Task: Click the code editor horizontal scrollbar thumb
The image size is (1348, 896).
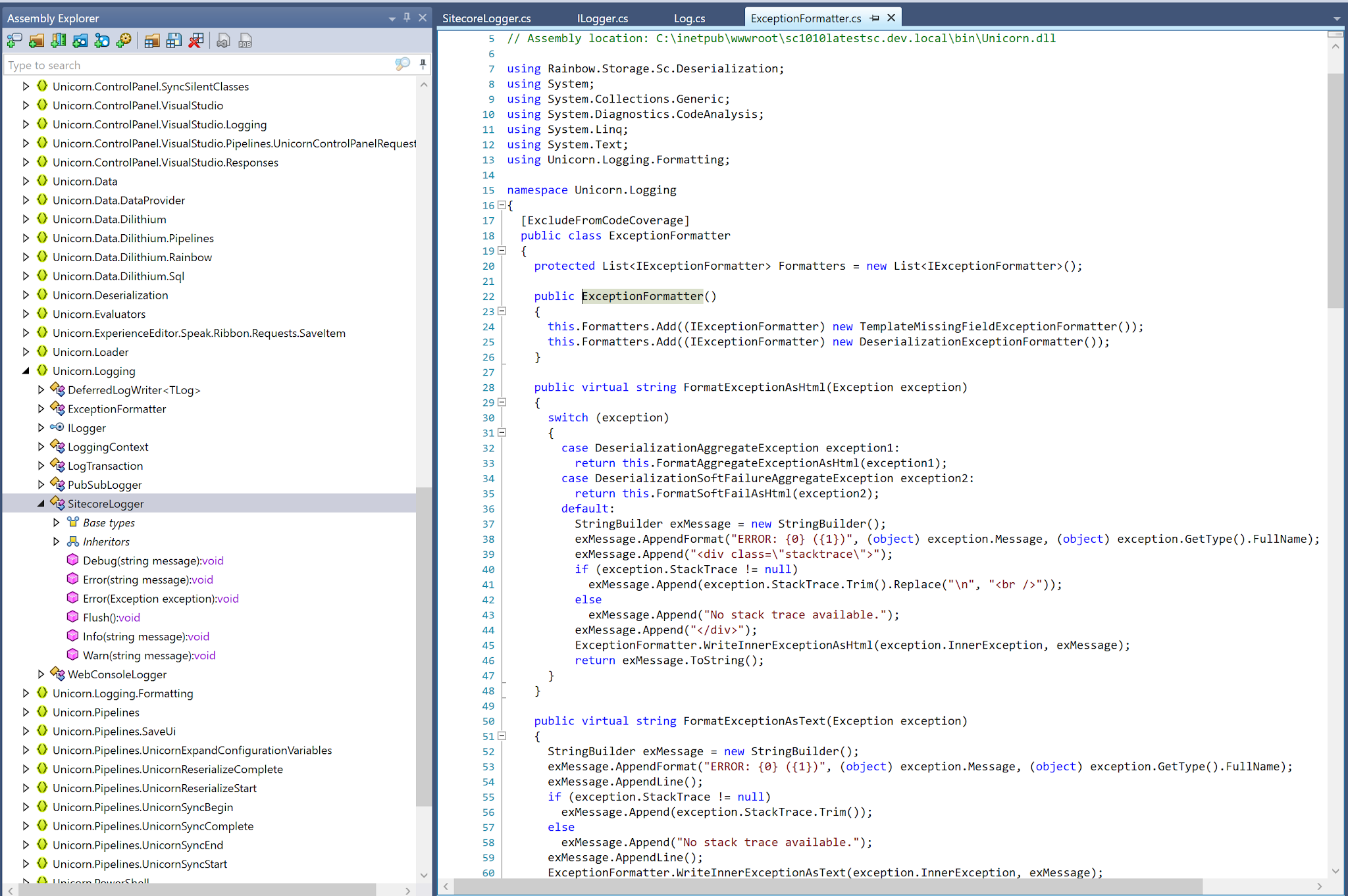Action: tap(828, 887)
